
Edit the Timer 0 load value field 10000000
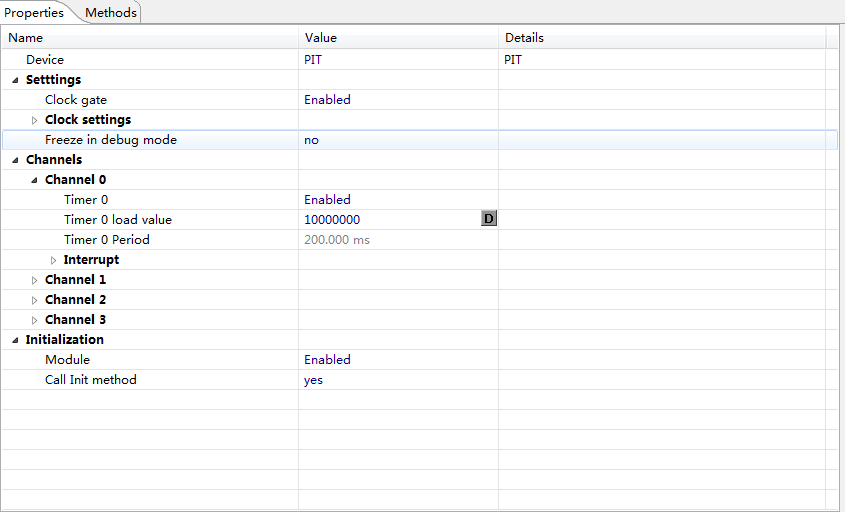(332, 220)
